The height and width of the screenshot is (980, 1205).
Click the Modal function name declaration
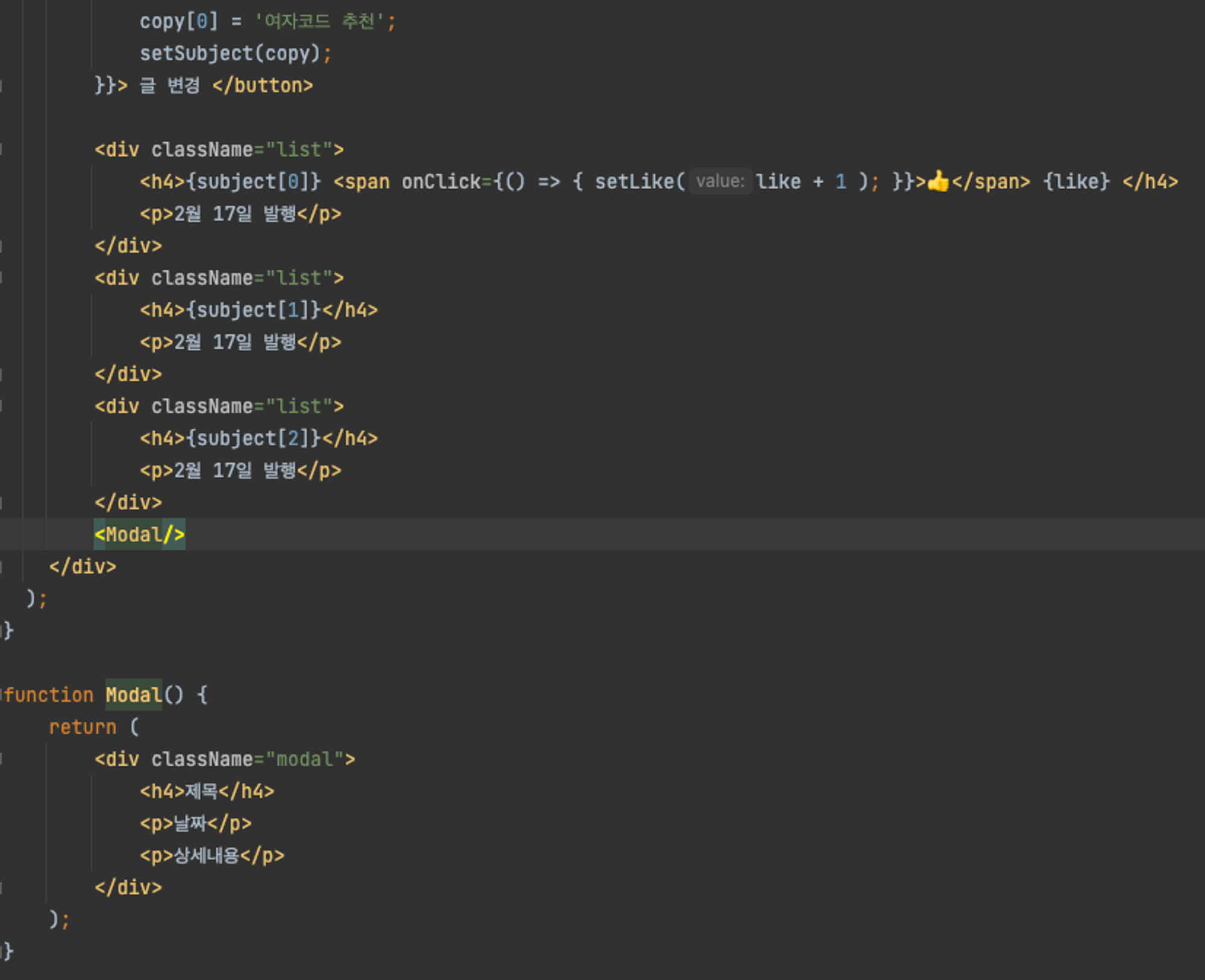pyautogui.click(x=134, y=695)
